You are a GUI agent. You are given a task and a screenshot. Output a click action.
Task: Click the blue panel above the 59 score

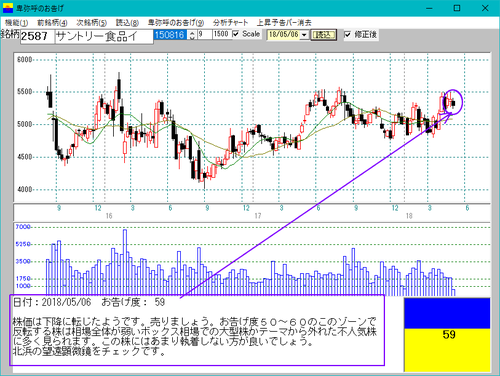pyautogui.click(x=447, y=313)
